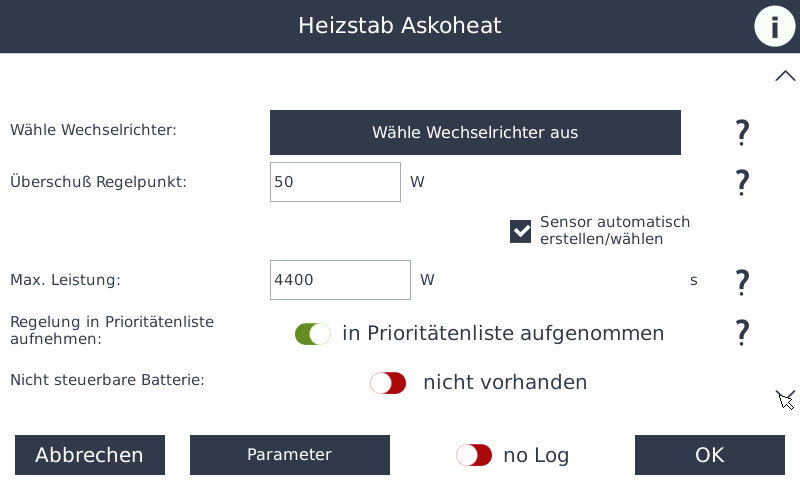
Task: Click the Abbrechen button
Action: point(89,455)
